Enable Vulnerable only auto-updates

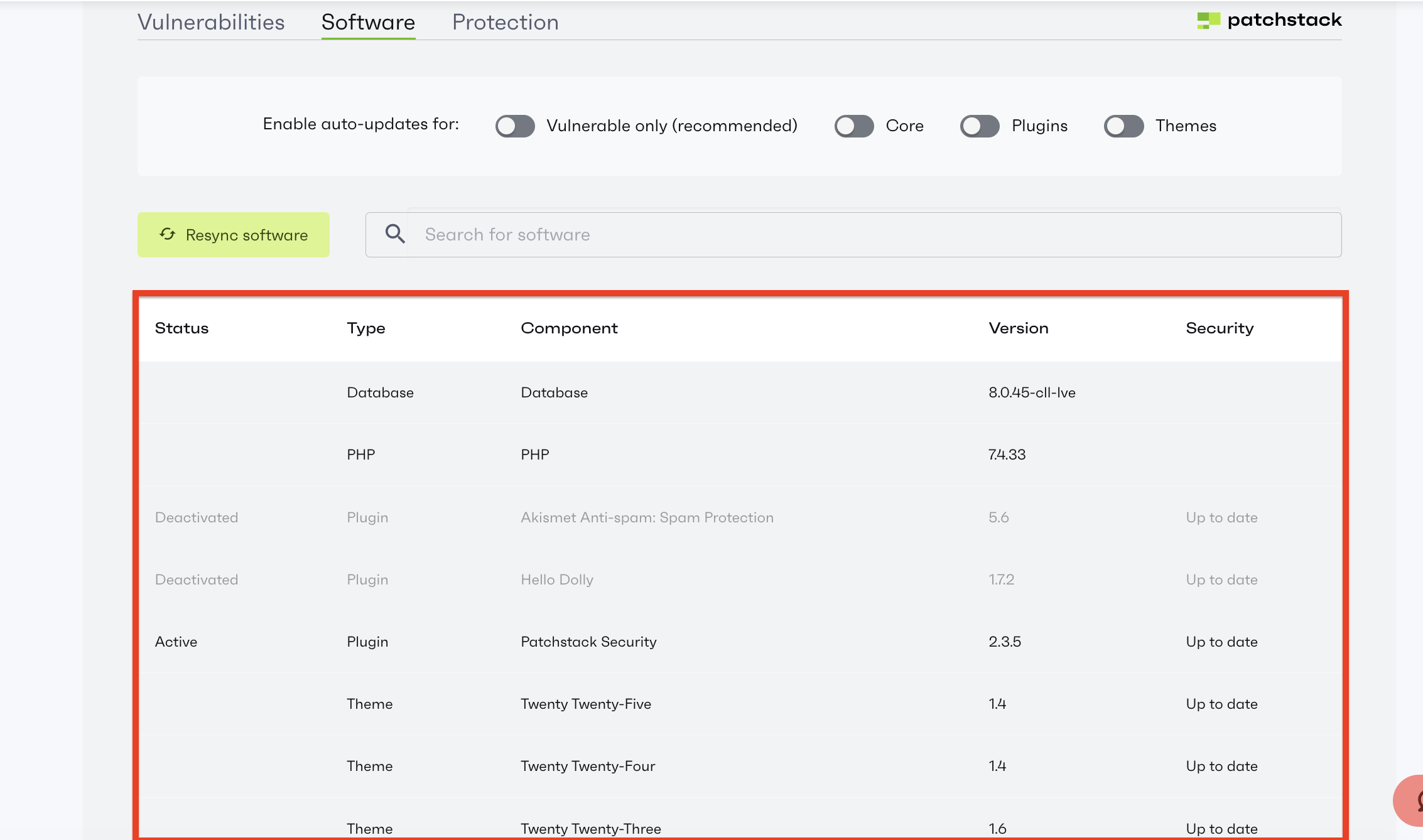[514, 126]
